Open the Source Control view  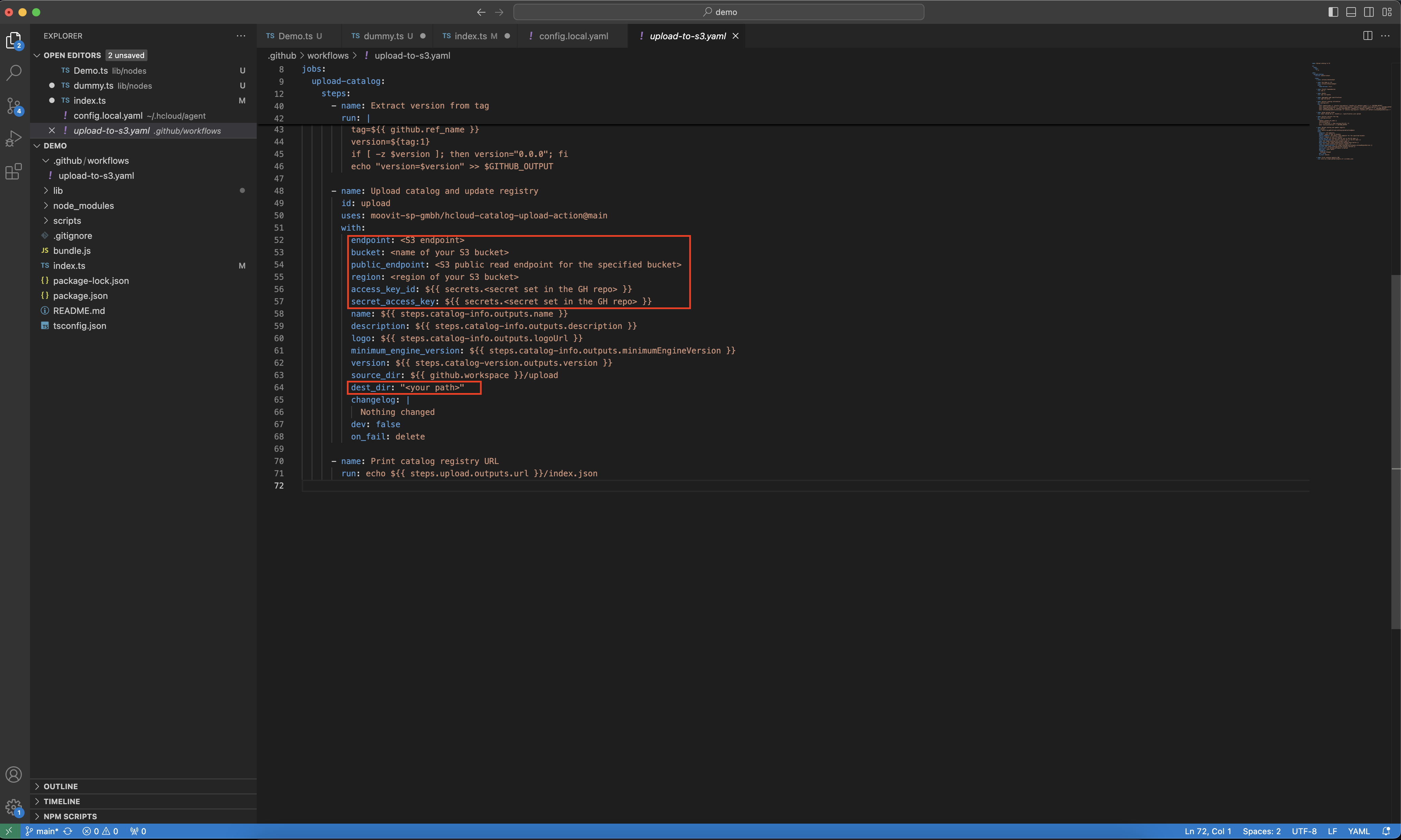pyautogui.click(x=14, y=105)
